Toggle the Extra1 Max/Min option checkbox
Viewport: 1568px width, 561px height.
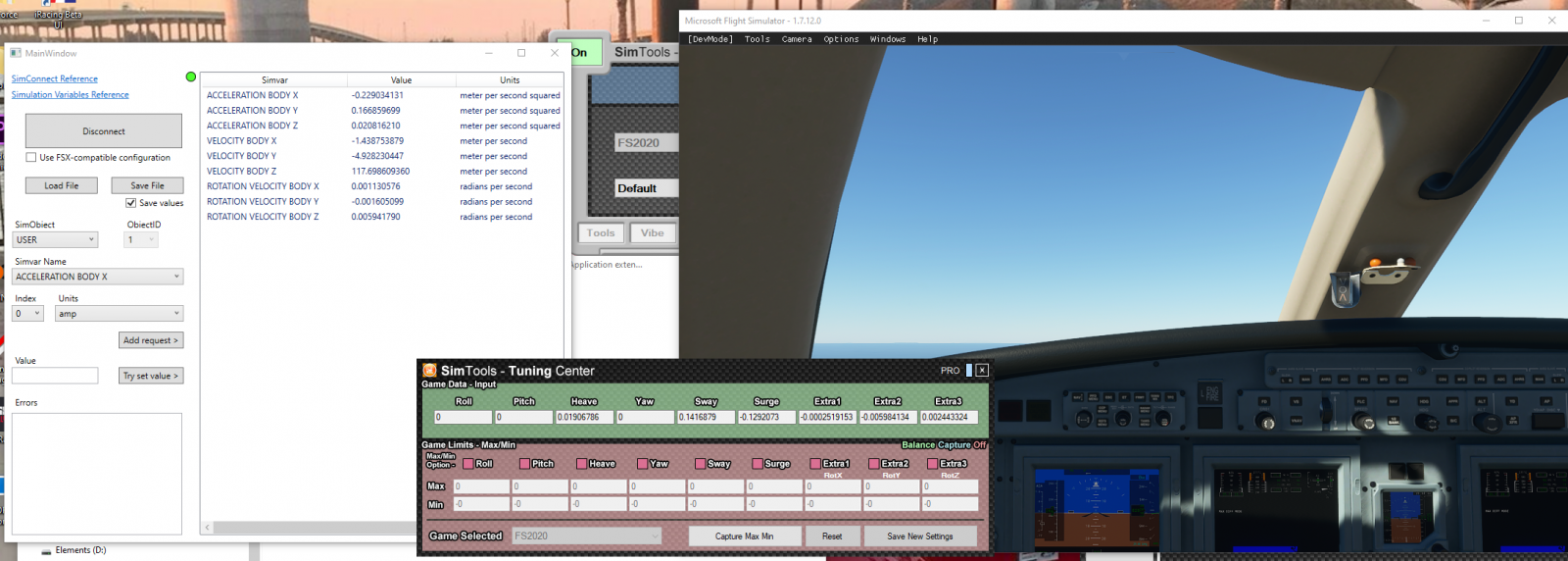click(815, 464)
